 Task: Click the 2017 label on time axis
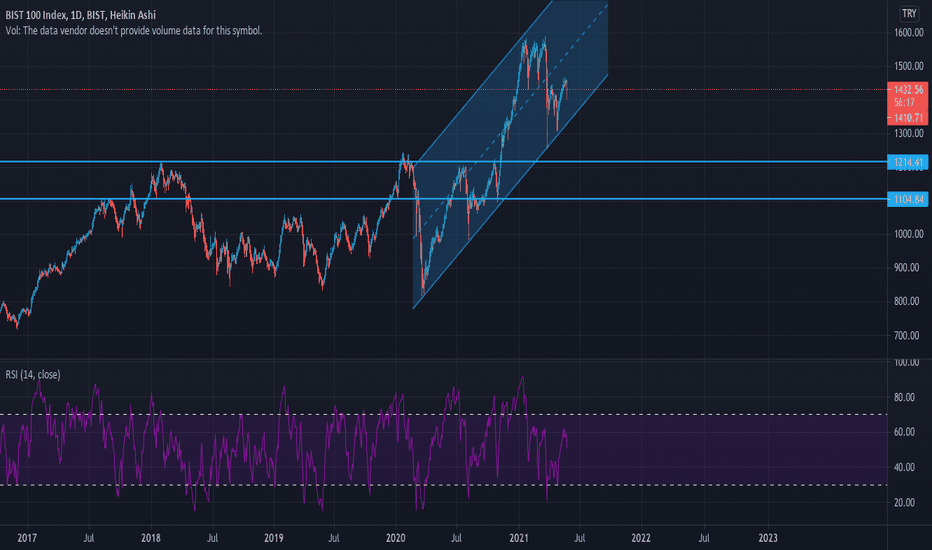coord(27,538)
